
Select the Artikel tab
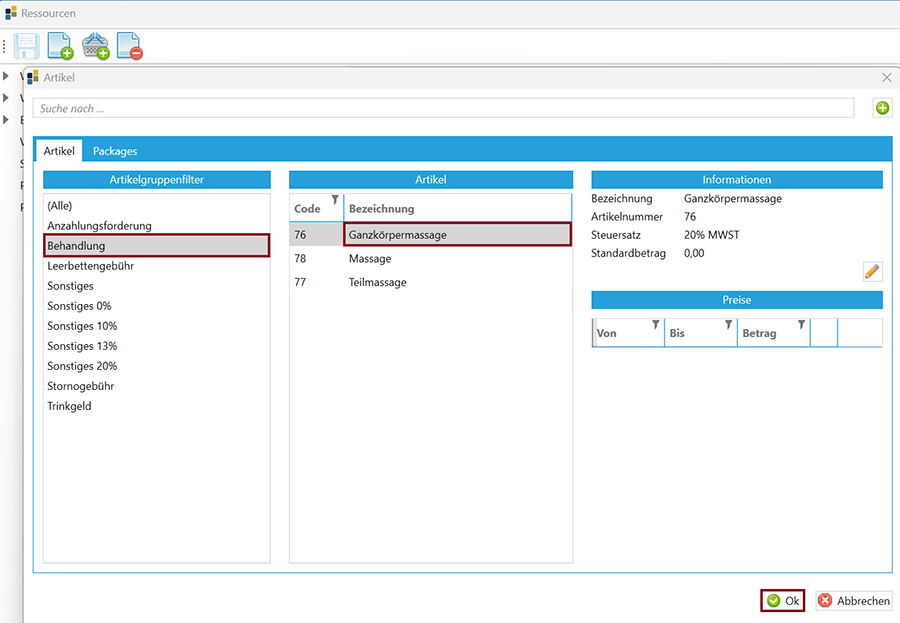click(59, 151)
